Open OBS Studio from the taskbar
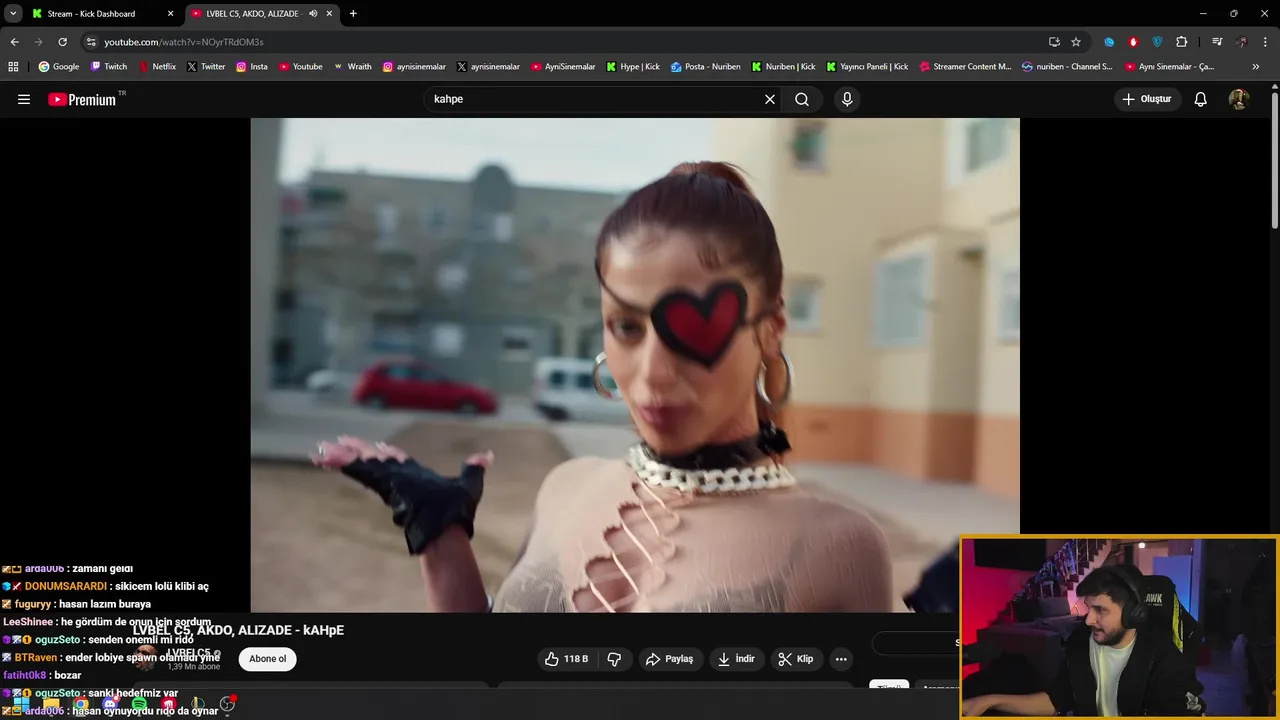The width and height of the screenshot is (1280, 720). click(x=227, y=705)
